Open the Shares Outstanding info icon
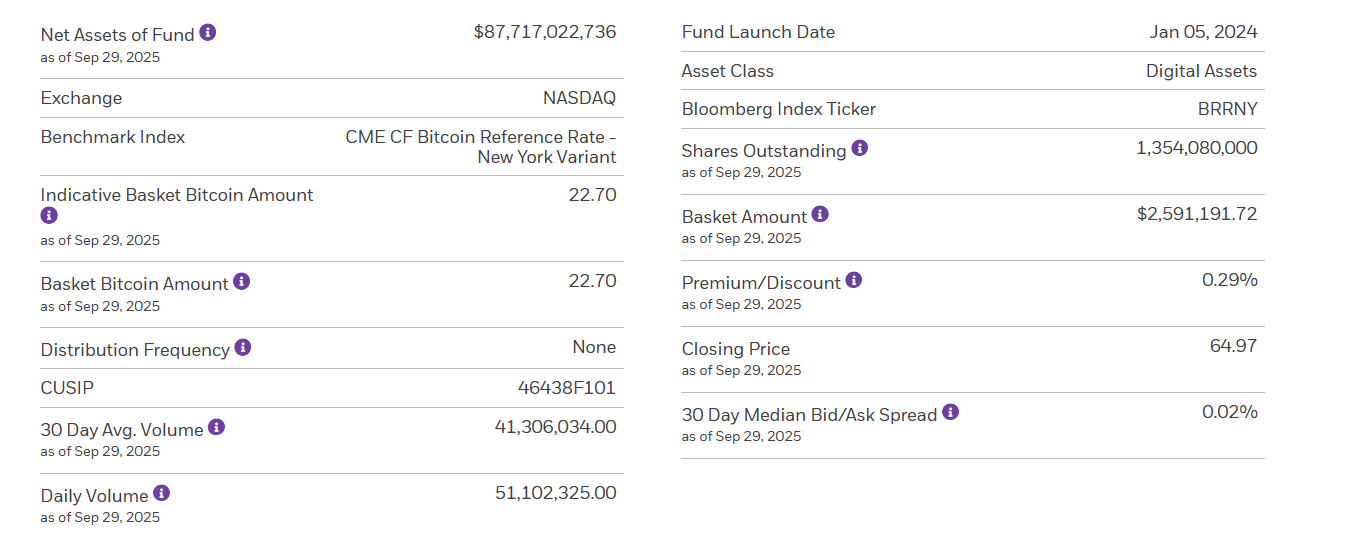1357x535 pixels. tap(860, 148)
